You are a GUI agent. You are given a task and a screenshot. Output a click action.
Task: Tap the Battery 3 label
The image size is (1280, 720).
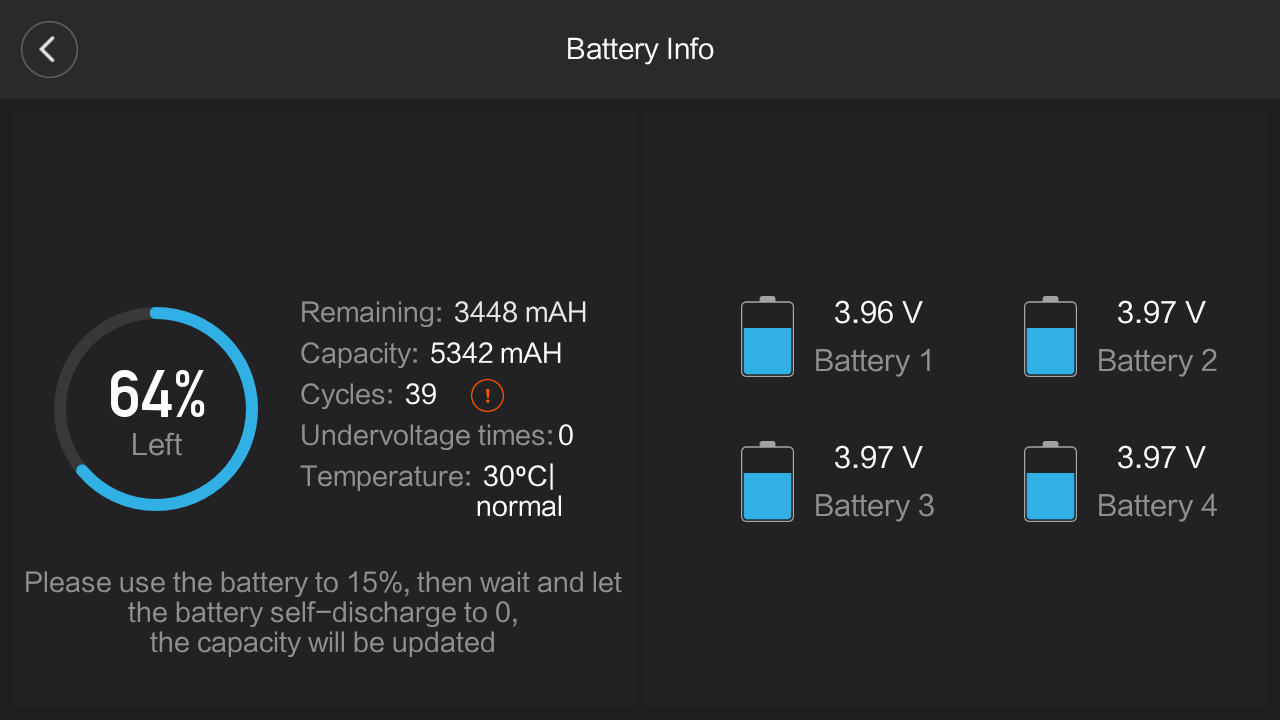874,506
